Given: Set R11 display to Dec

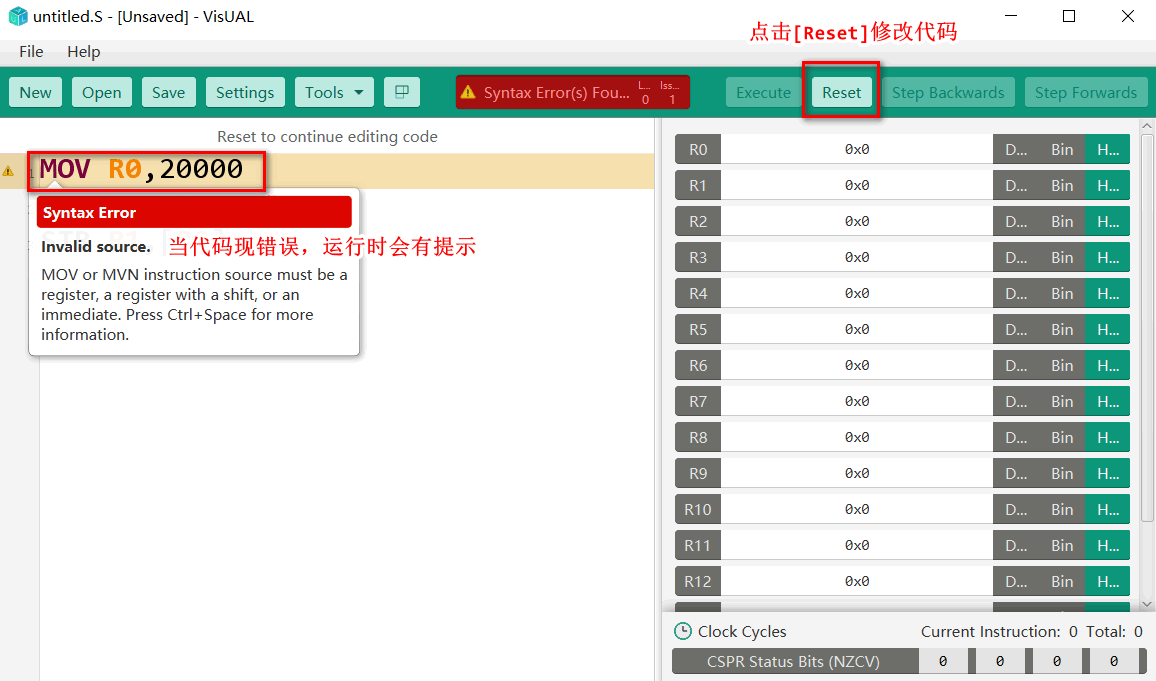Looking at the screenshot, I should 1016,545.
